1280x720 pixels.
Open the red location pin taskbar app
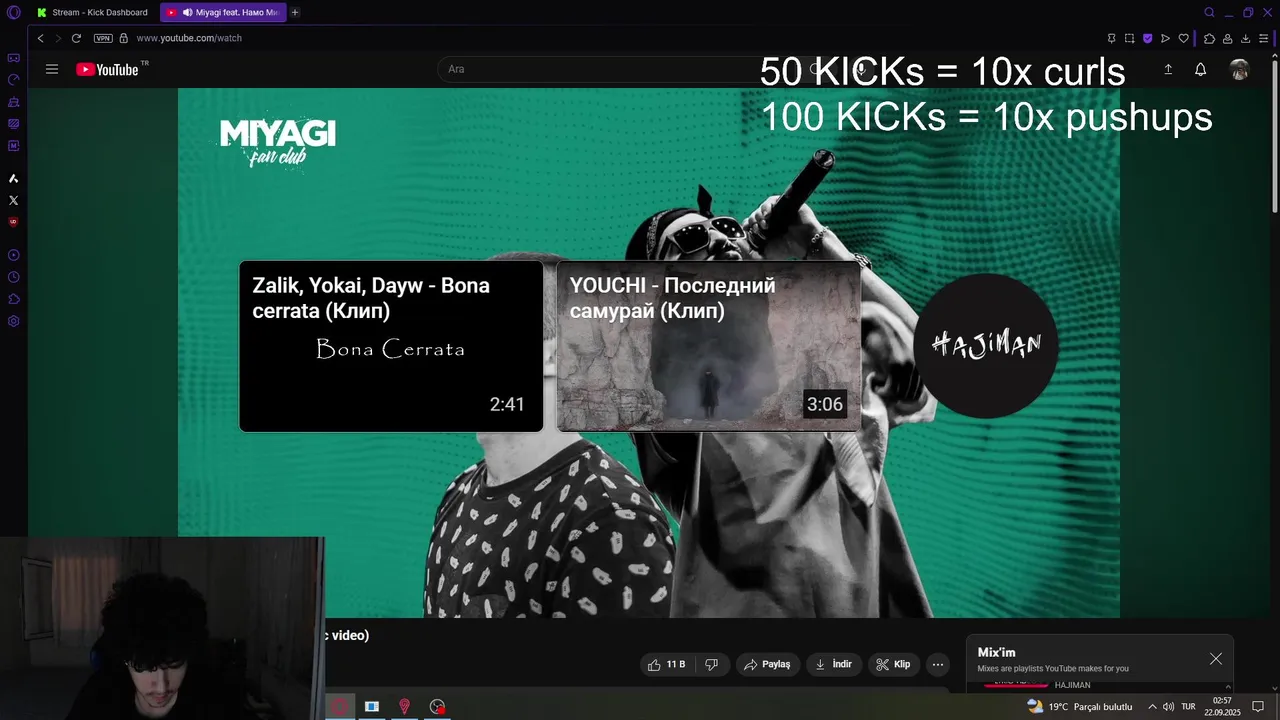[404, 707]
